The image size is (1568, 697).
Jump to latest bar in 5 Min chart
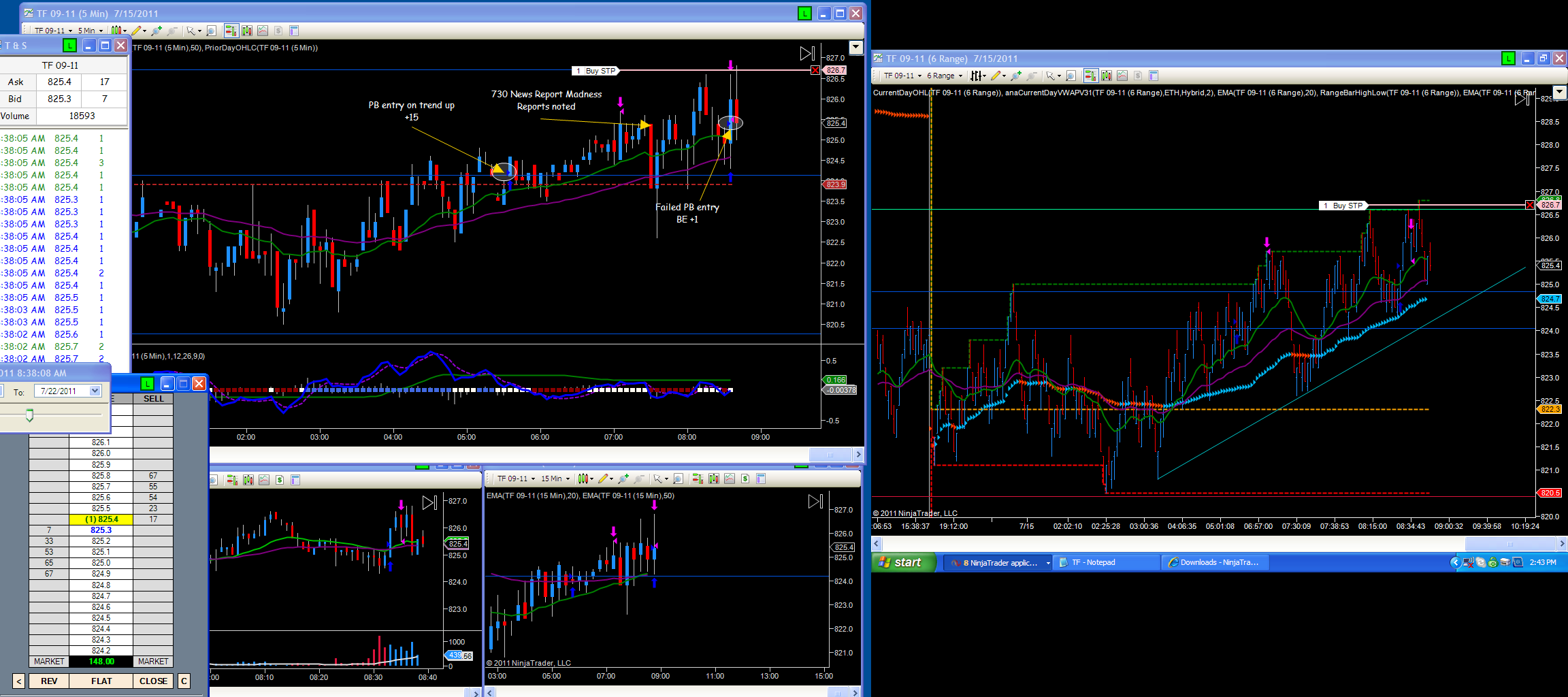click(x=807, y=53)
